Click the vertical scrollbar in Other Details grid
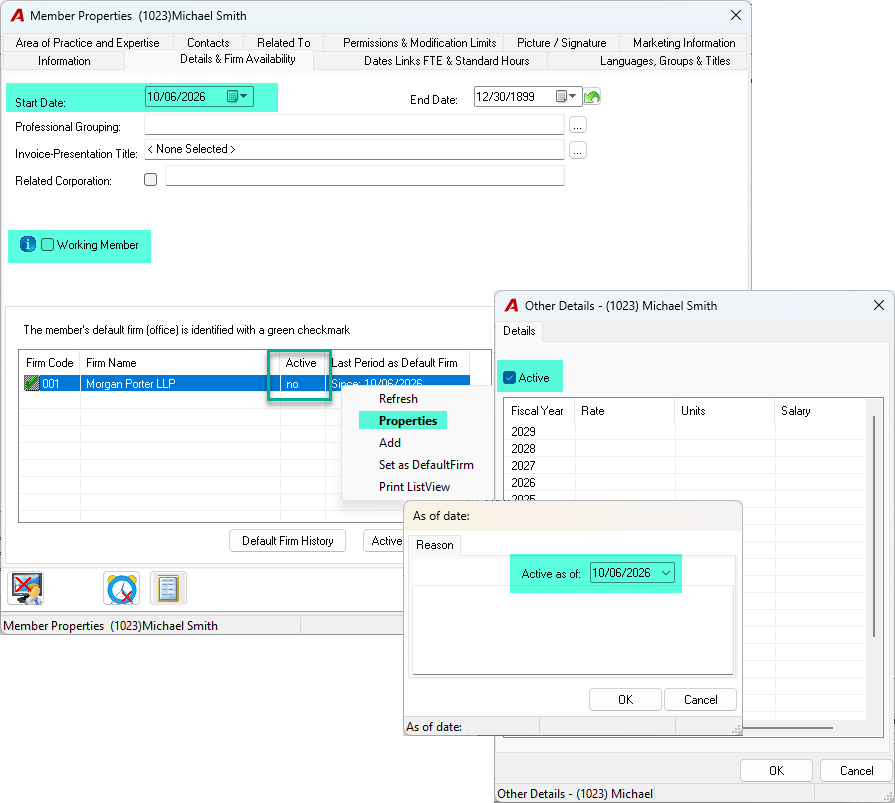This screenshot has width=895, height=803. (x=874, y=525)
